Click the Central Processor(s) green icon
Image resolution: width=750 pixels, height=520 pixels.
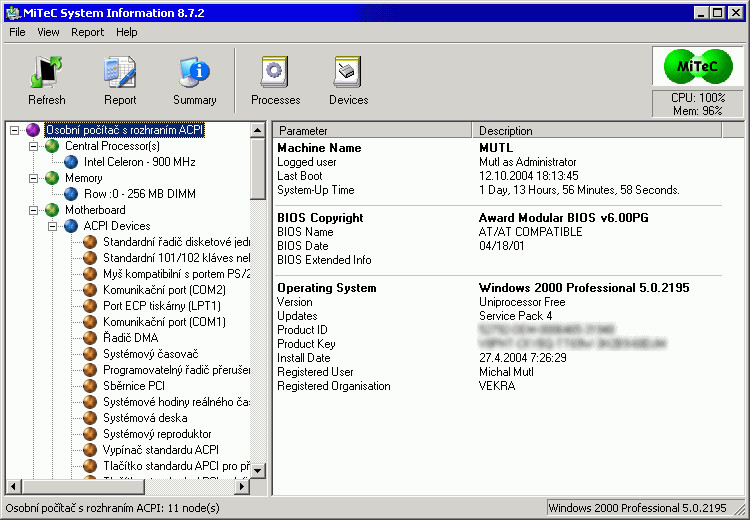[x=52, y=146]
